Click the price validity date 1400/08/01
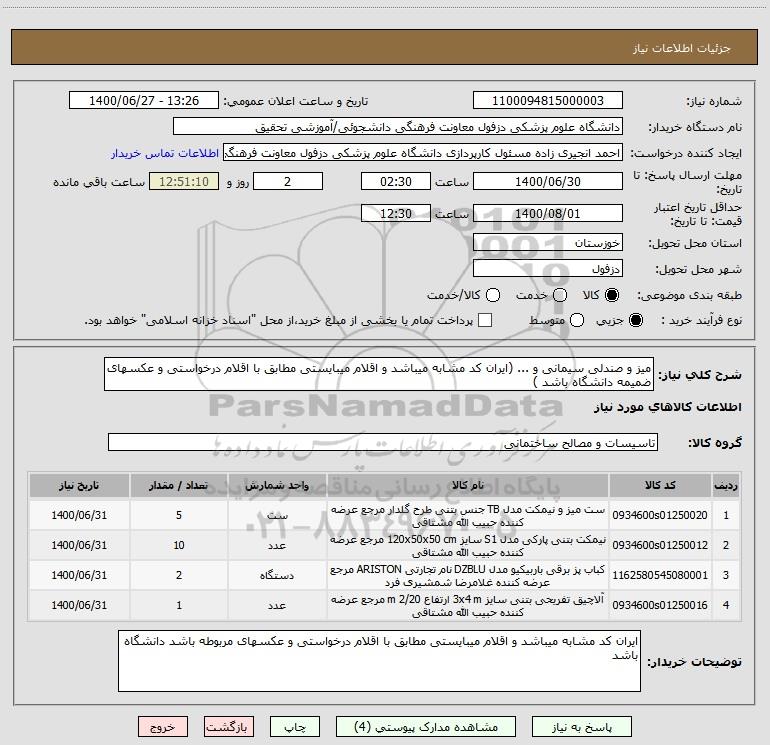The width and height of the screenshot is (770, 745). click(x=548, y=213)
